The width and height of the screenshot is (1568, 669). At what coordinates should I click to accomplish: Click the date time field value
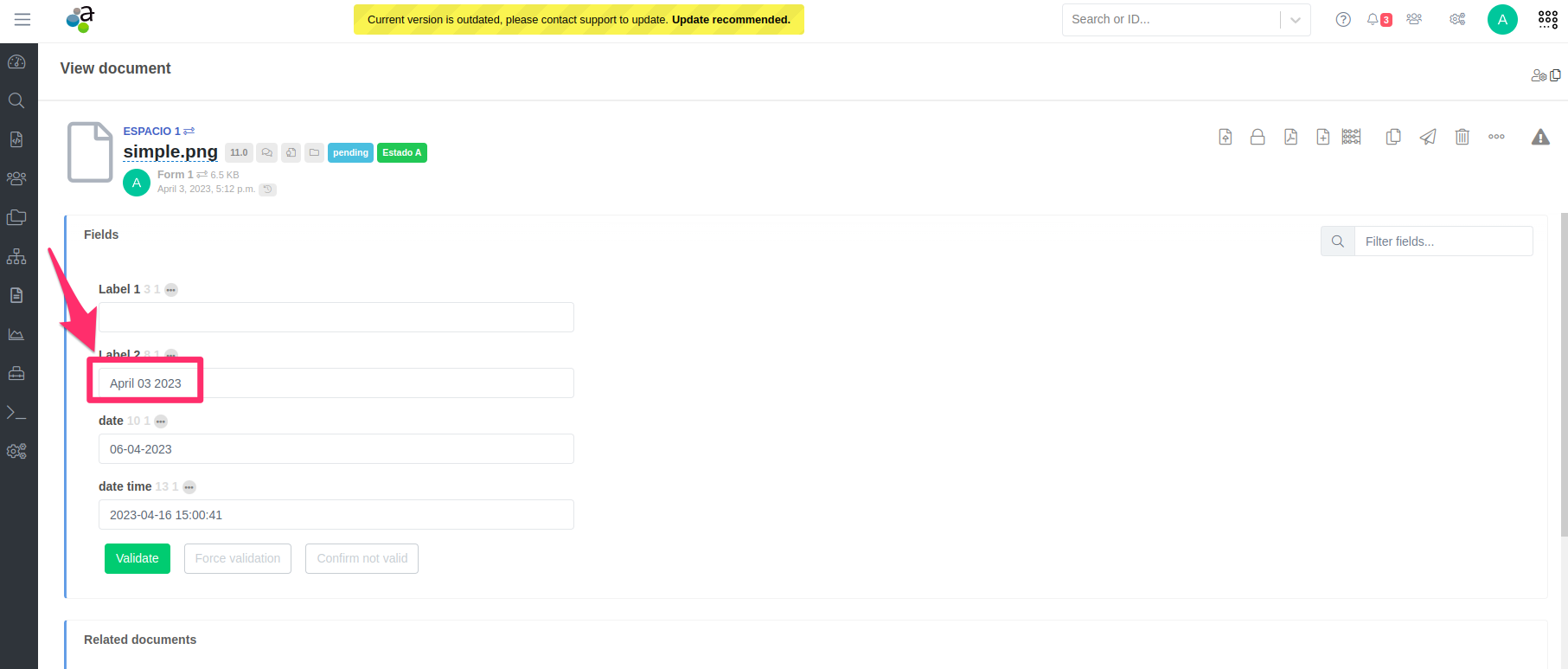(x=336, y=515)
